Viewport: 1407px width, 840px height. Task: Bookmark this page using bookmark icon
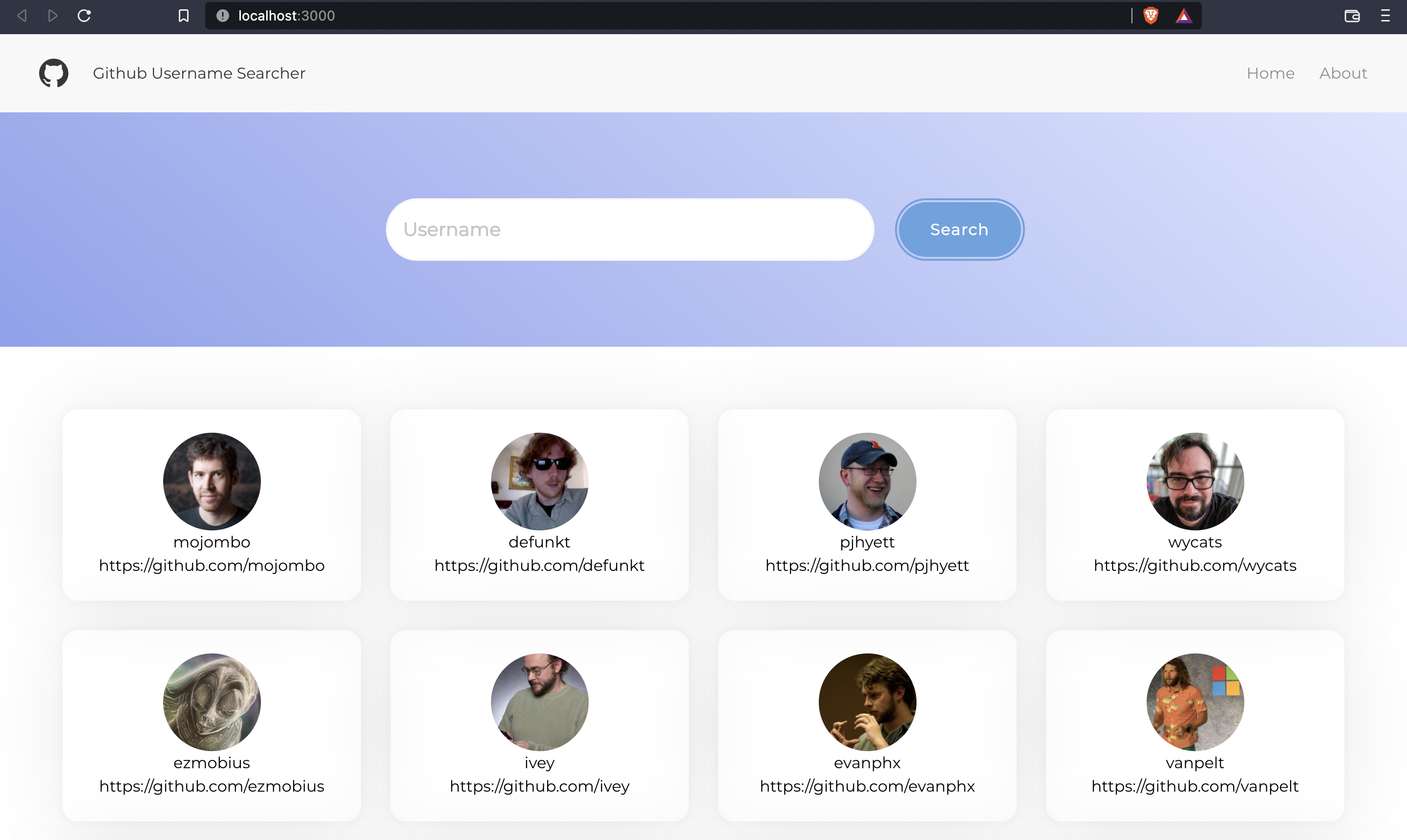[184, 16]
